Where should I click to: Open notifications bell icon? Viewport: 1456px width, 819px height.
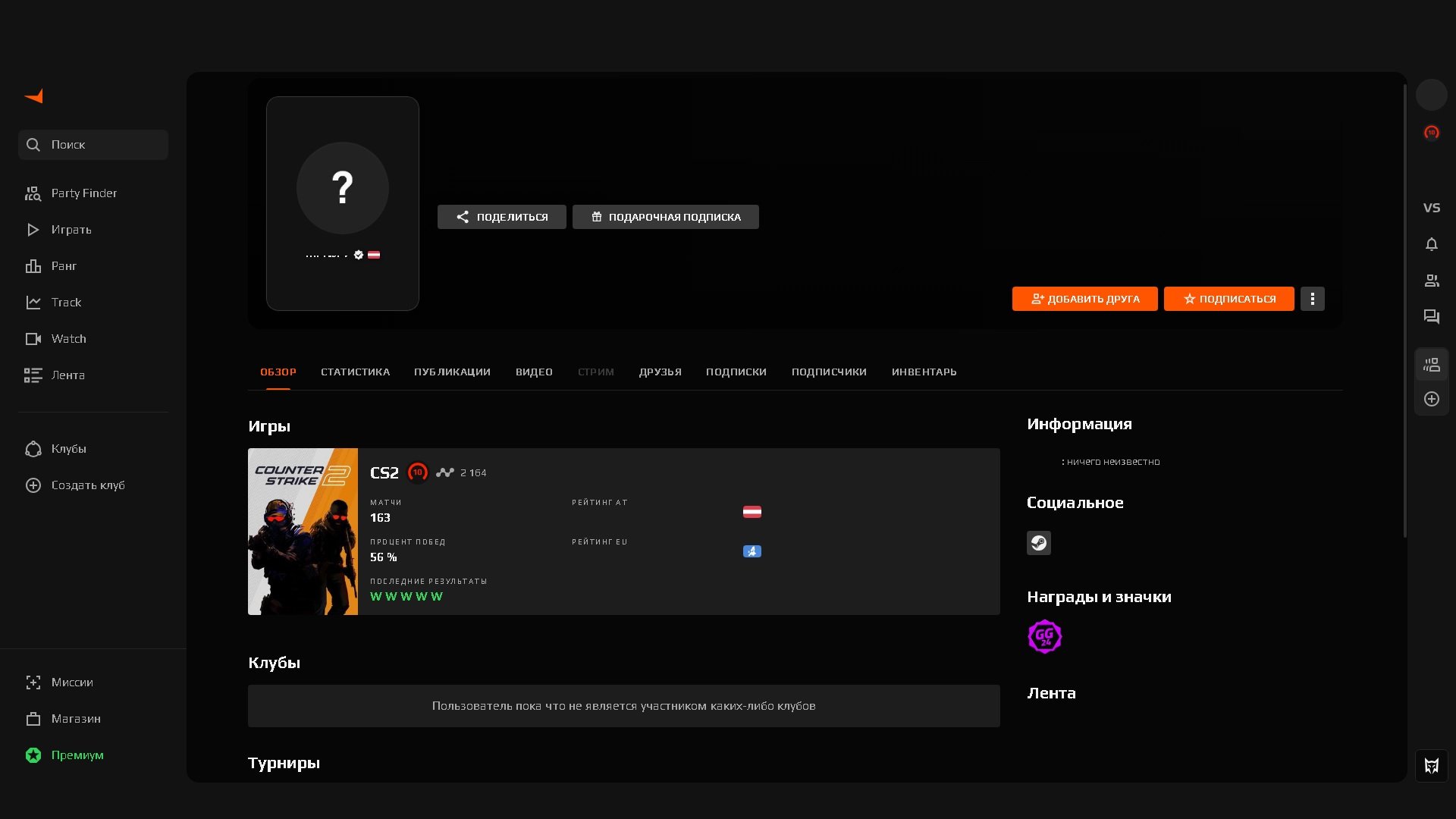point(1432,244)
